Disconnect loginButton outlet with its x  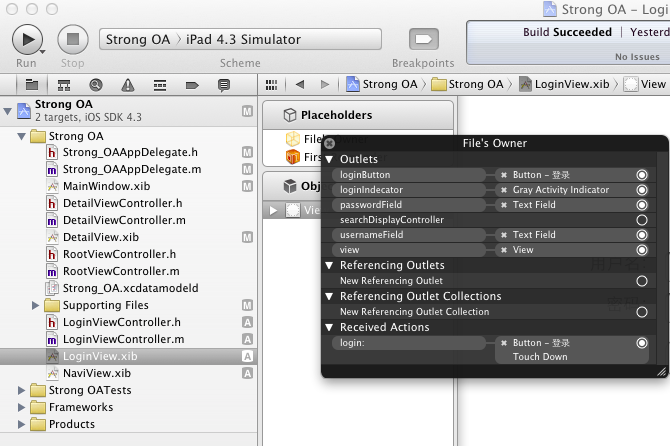(x=504, y=175)
